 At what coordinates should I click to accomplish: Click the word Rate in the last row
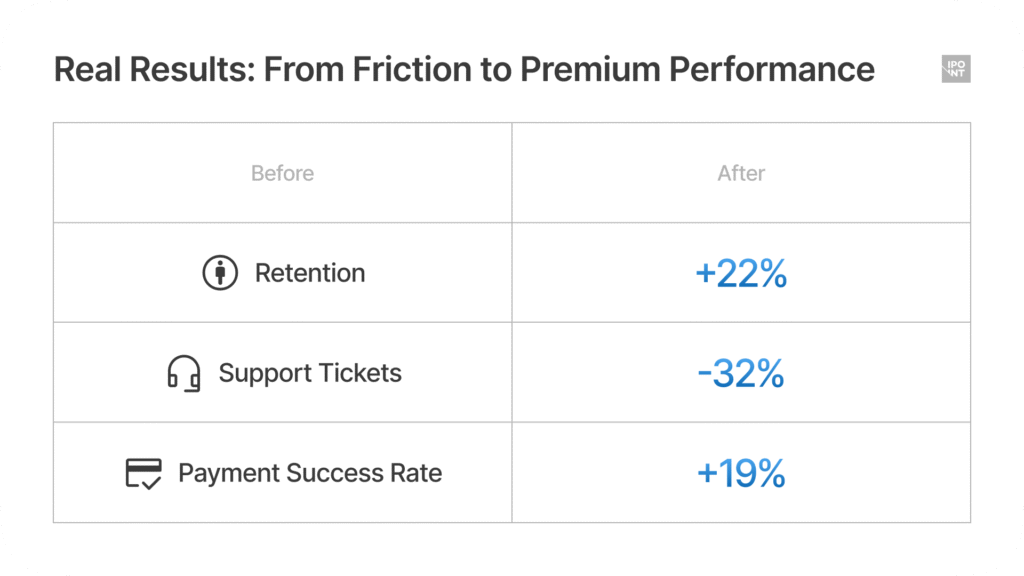coord(415,473)
